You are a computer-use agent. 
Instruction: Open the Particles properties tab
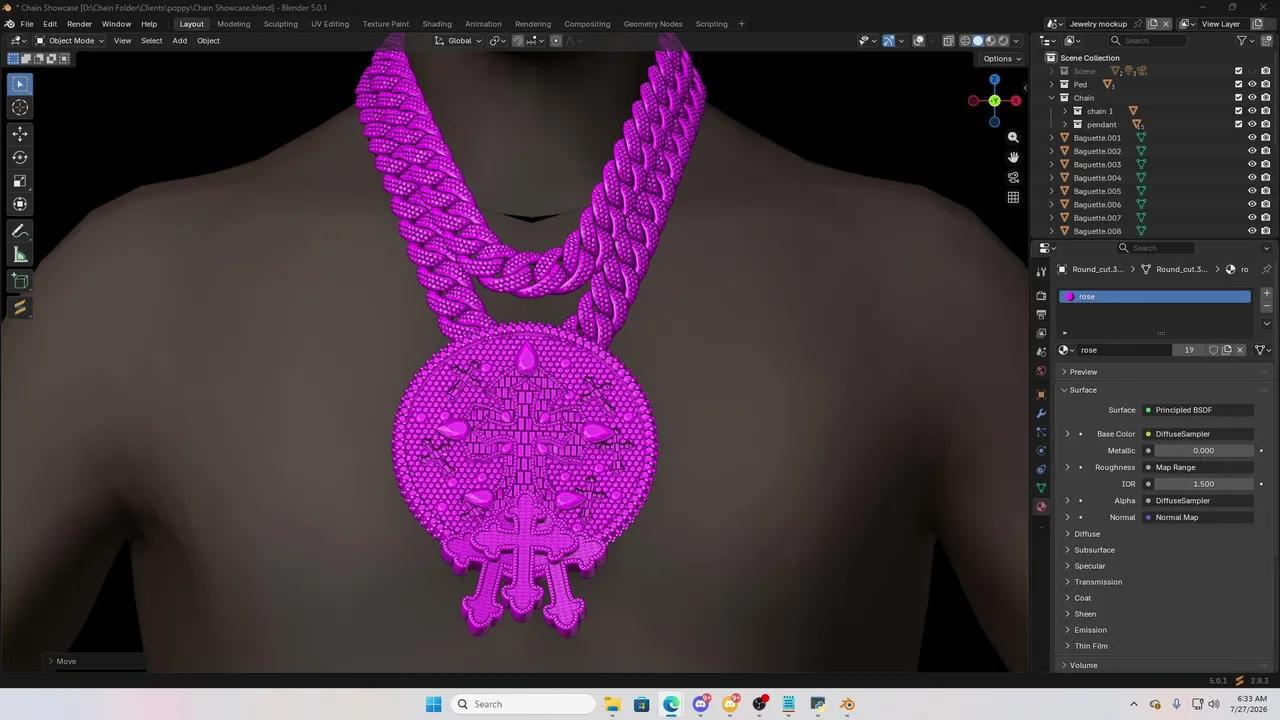[1041, 432]
